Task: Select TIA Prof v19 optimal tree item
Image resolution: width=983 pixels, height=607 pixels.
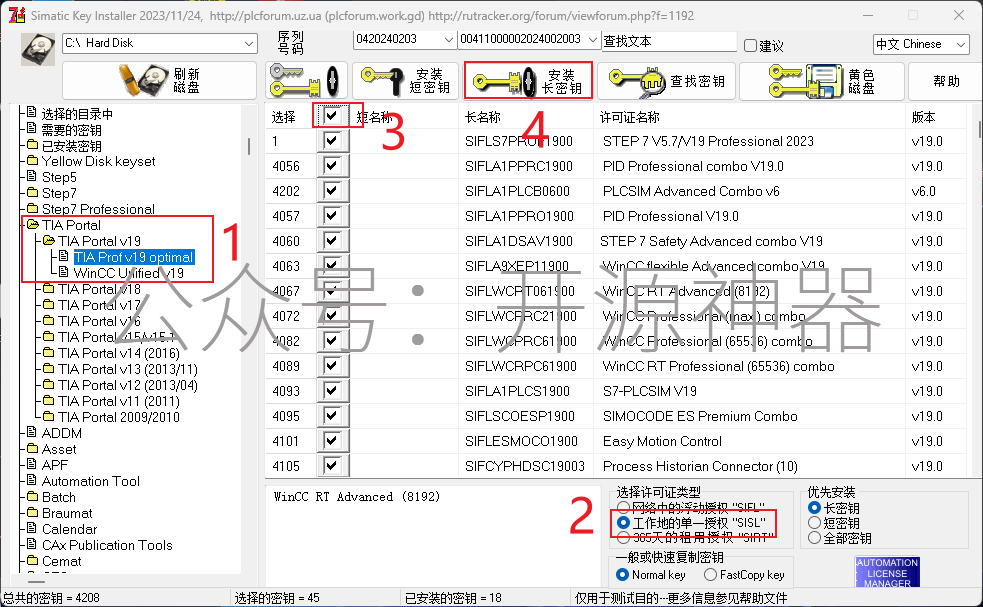Action: click(x=134, y=257)
